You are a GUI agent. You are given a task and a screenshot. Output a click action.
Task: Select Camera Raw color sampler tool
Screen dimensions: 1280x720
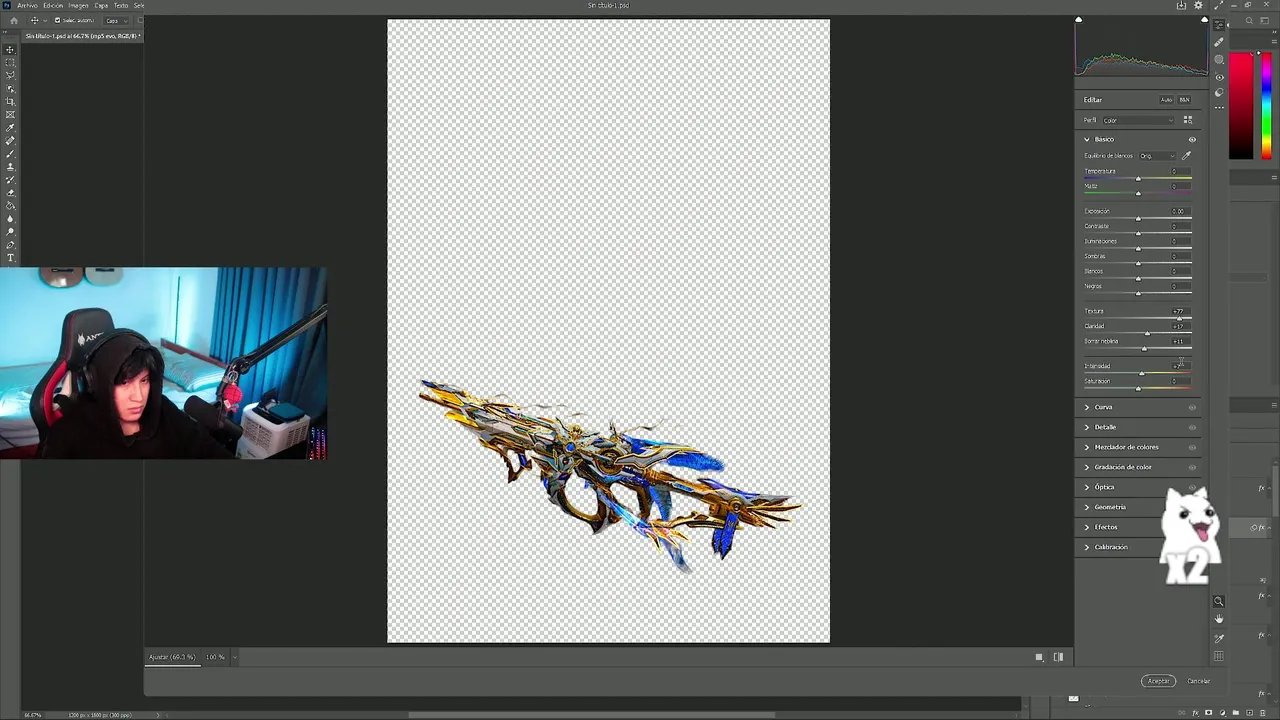(1219, 638)
